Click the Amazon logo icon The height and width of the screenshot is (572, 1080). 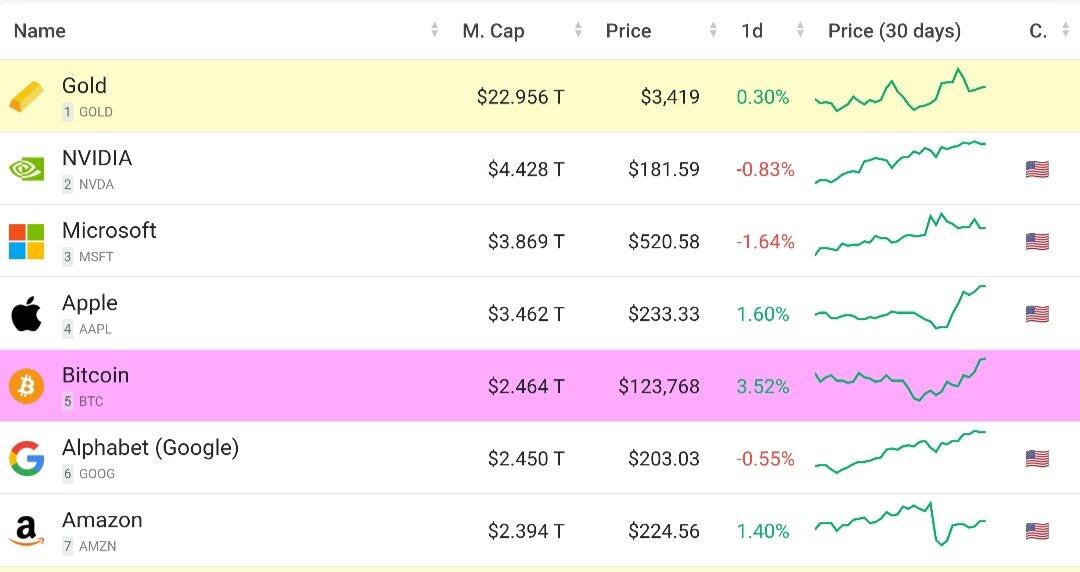click(27, 531)
